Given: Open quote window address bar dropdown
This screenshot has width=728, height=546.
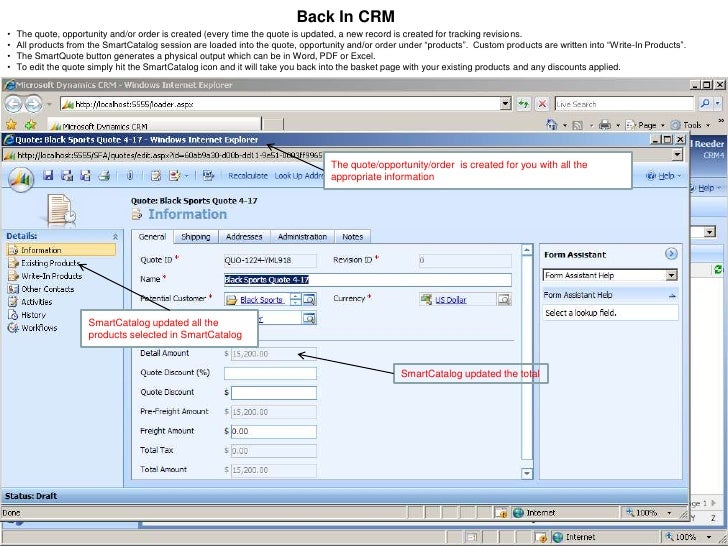Looking at the screenshot, I should pyautogui.click(x=677, y=155).
